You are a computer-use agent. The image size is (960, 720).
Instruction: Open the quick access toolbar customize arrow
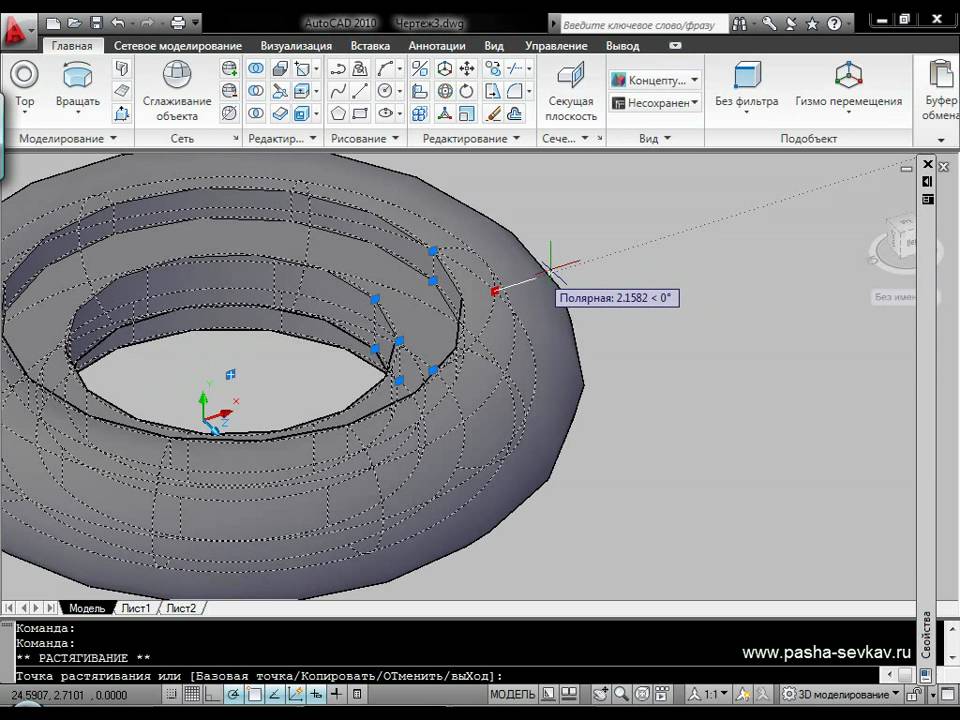point(196,23)
